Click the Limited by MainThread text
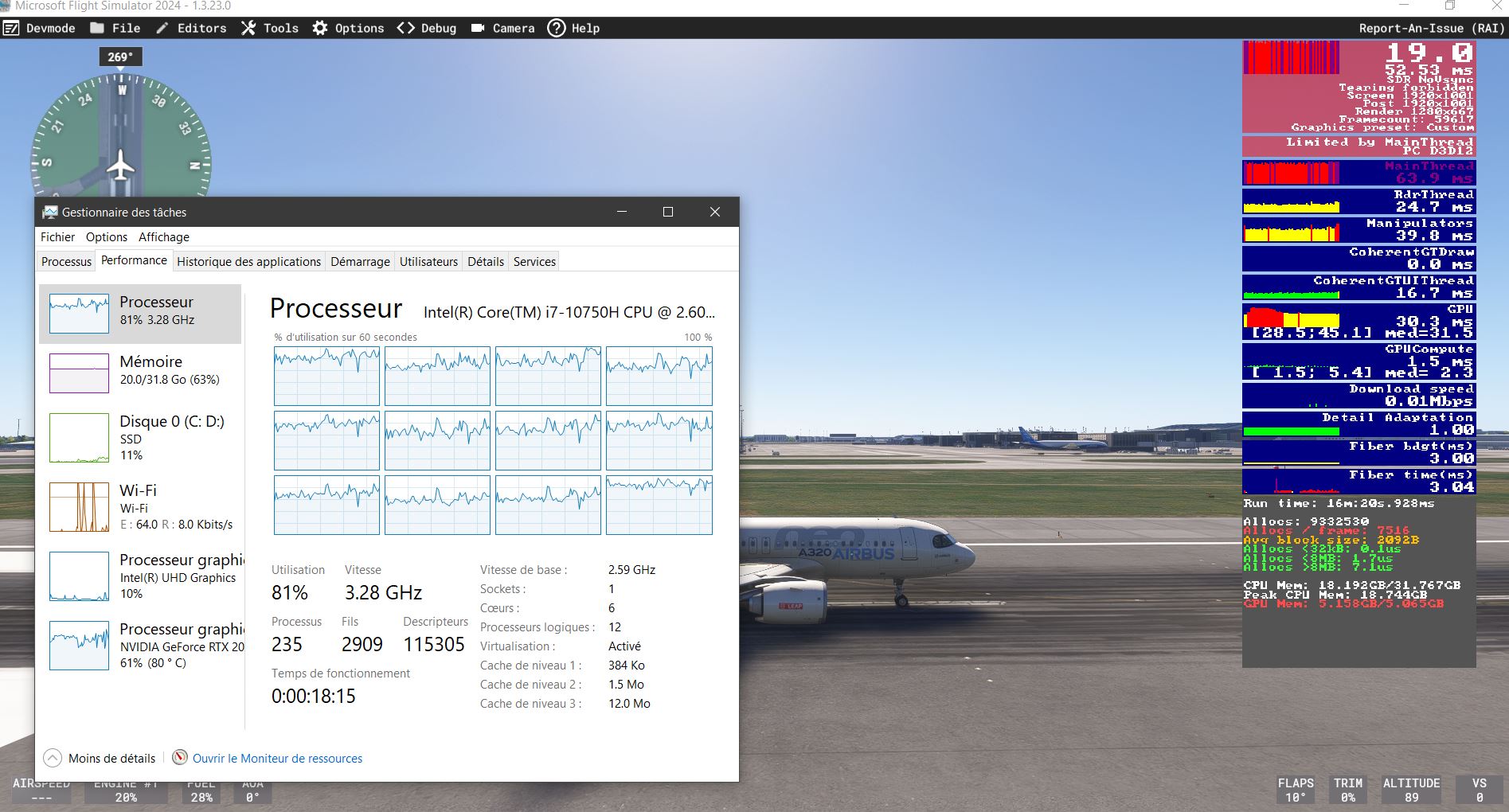The width and height of the screenshot is (1509, 812). [1379, 142]
